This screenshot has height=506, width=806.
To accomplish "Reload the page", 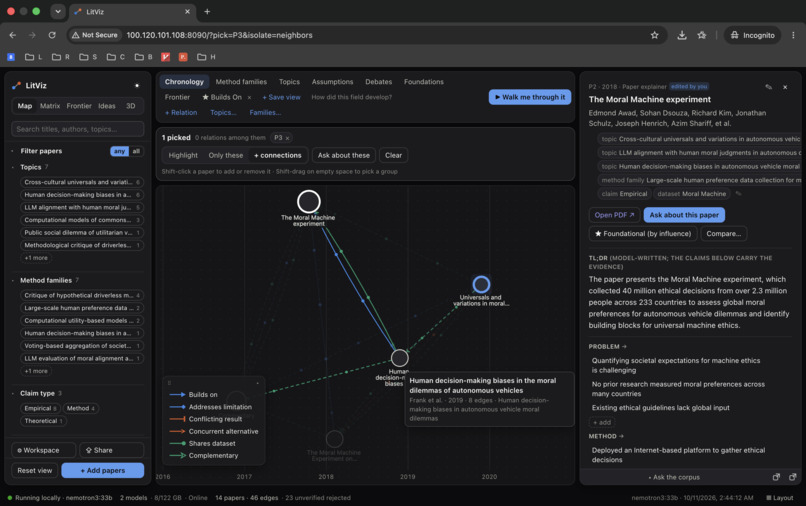I will click(x=52, y=35).
